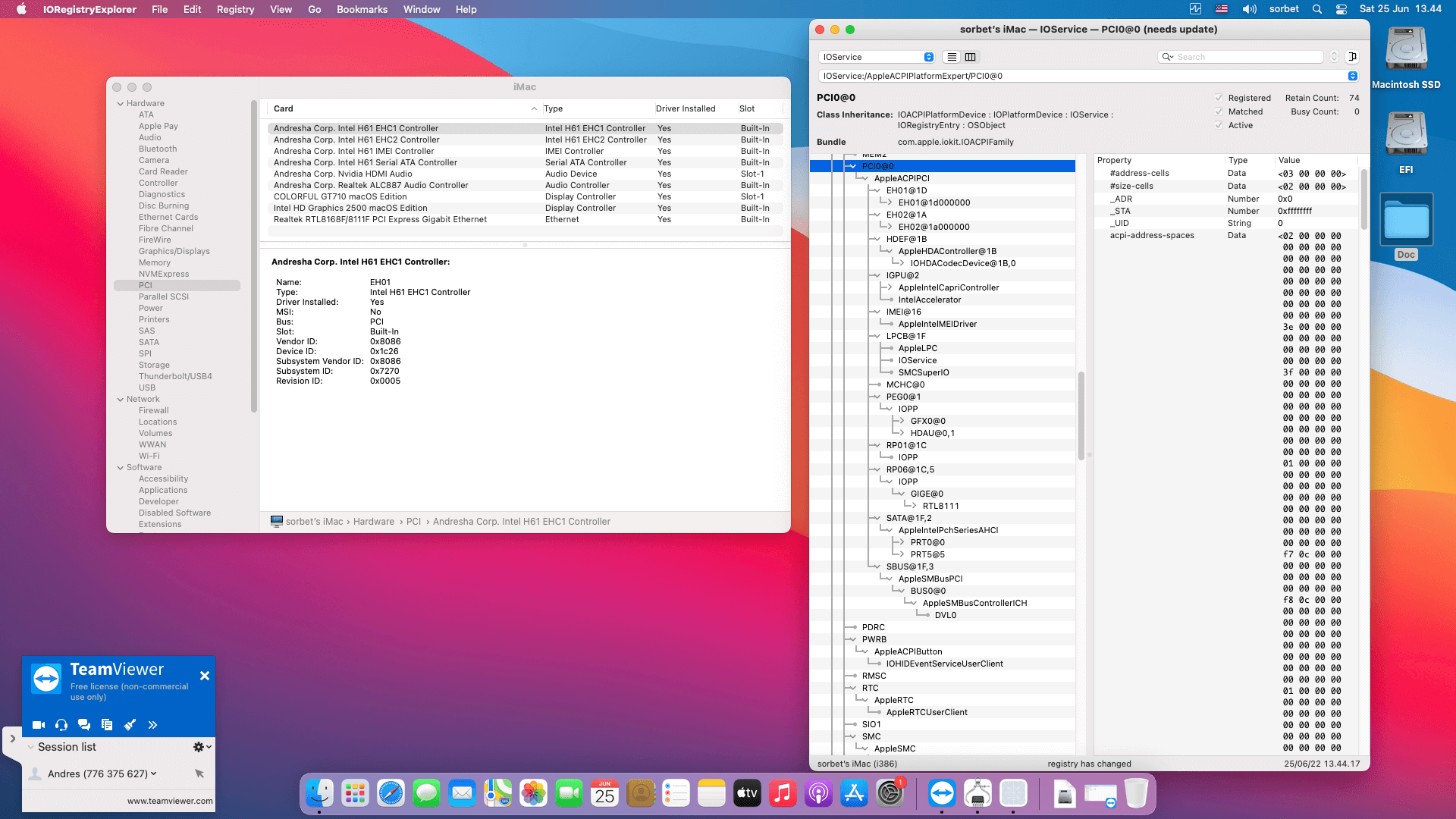
Task: Open the TeamViewer whiteboard pen tool
Action: [130, 725]
